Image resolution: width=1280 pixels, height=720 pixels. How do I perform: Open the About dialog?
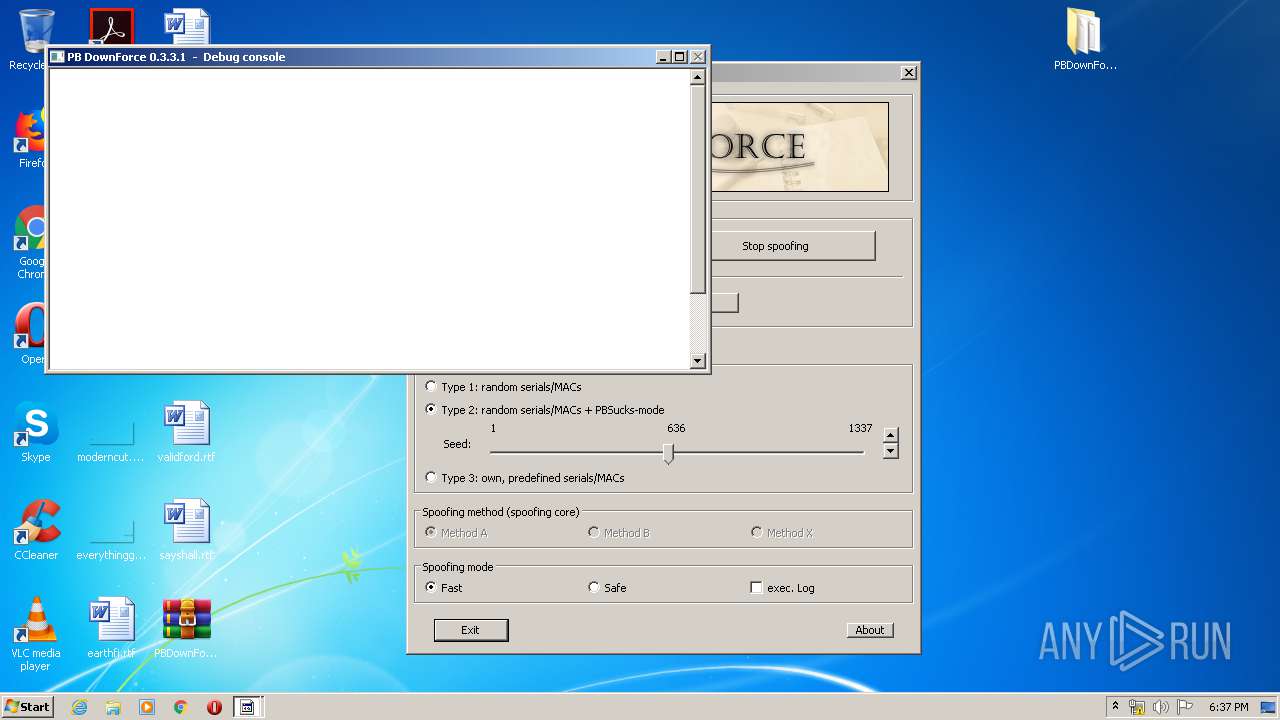click(x=870, y=630)
